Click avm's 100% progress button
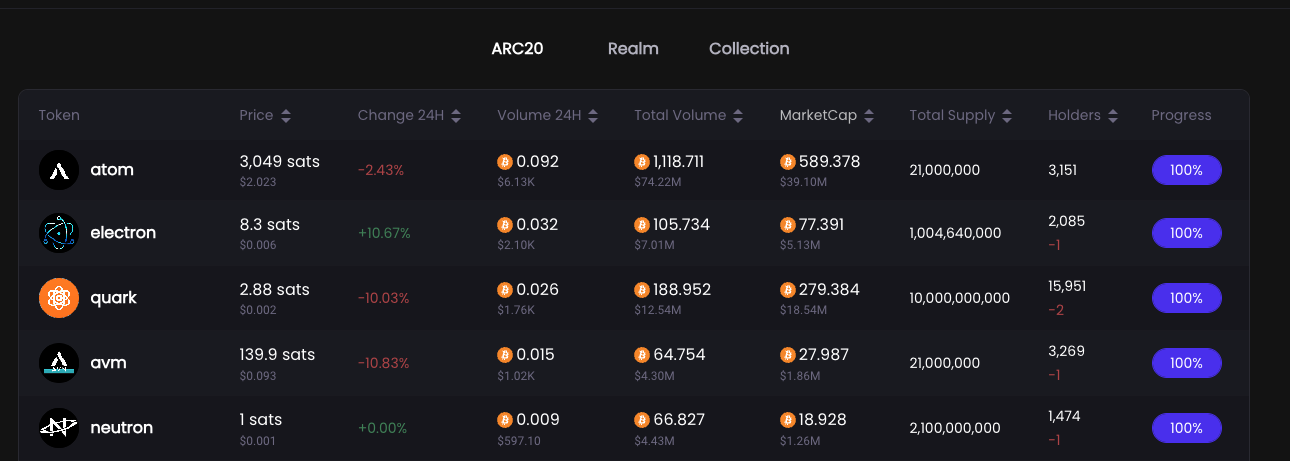 point(1187,363)
